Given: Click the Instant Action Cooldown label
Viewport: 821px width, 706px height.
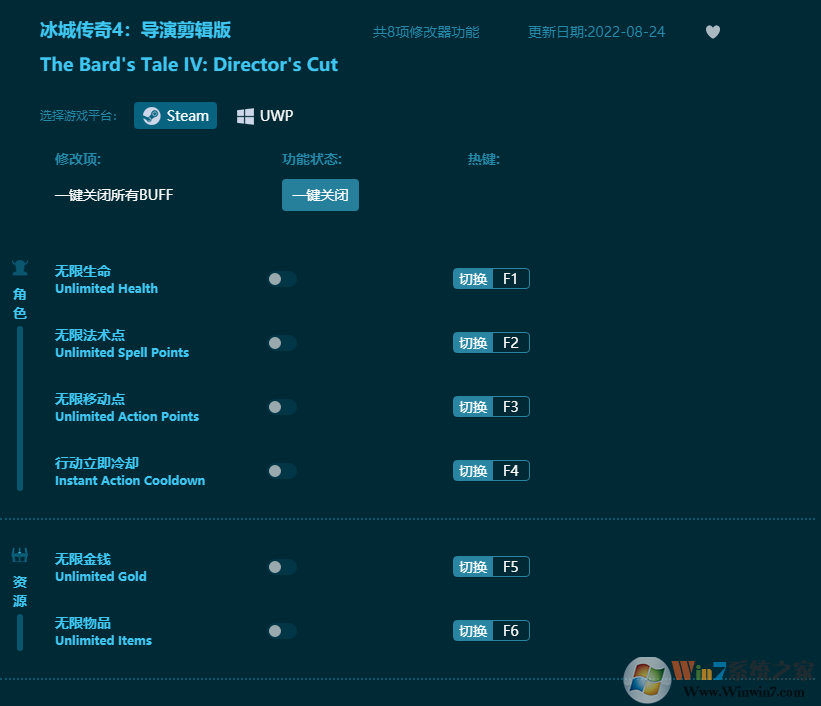Looking at the screenshot, I should [130, 480].
